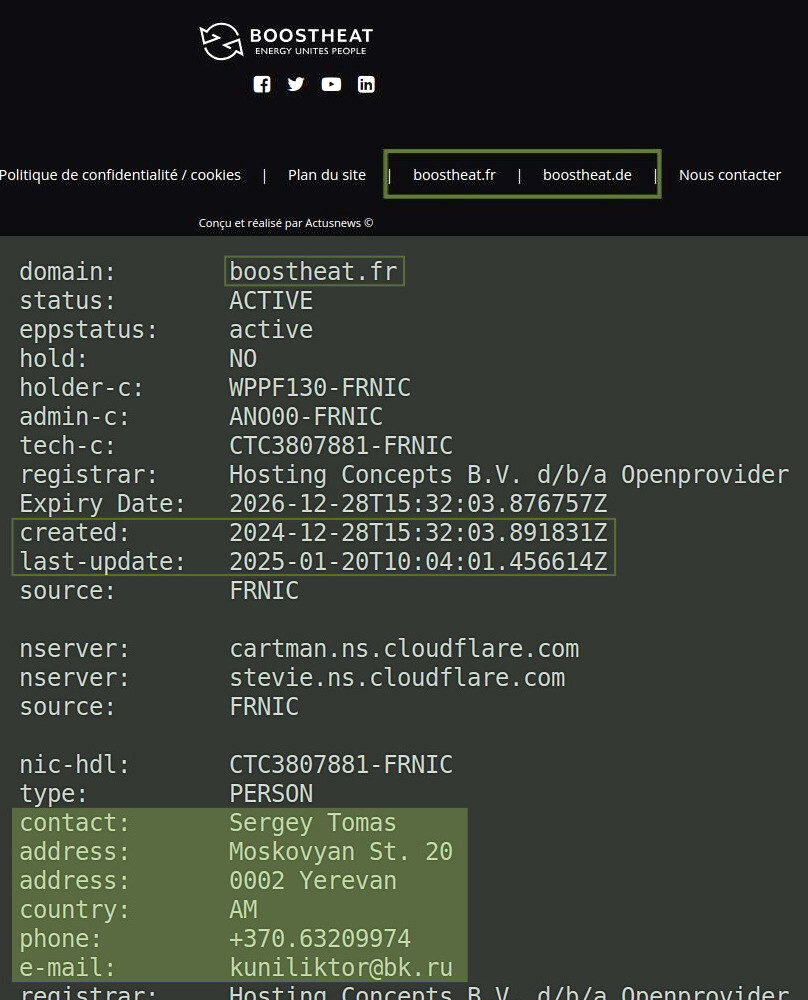Select the address line 0002 Yerevan
808x1000 pixels.
point(313,881)
